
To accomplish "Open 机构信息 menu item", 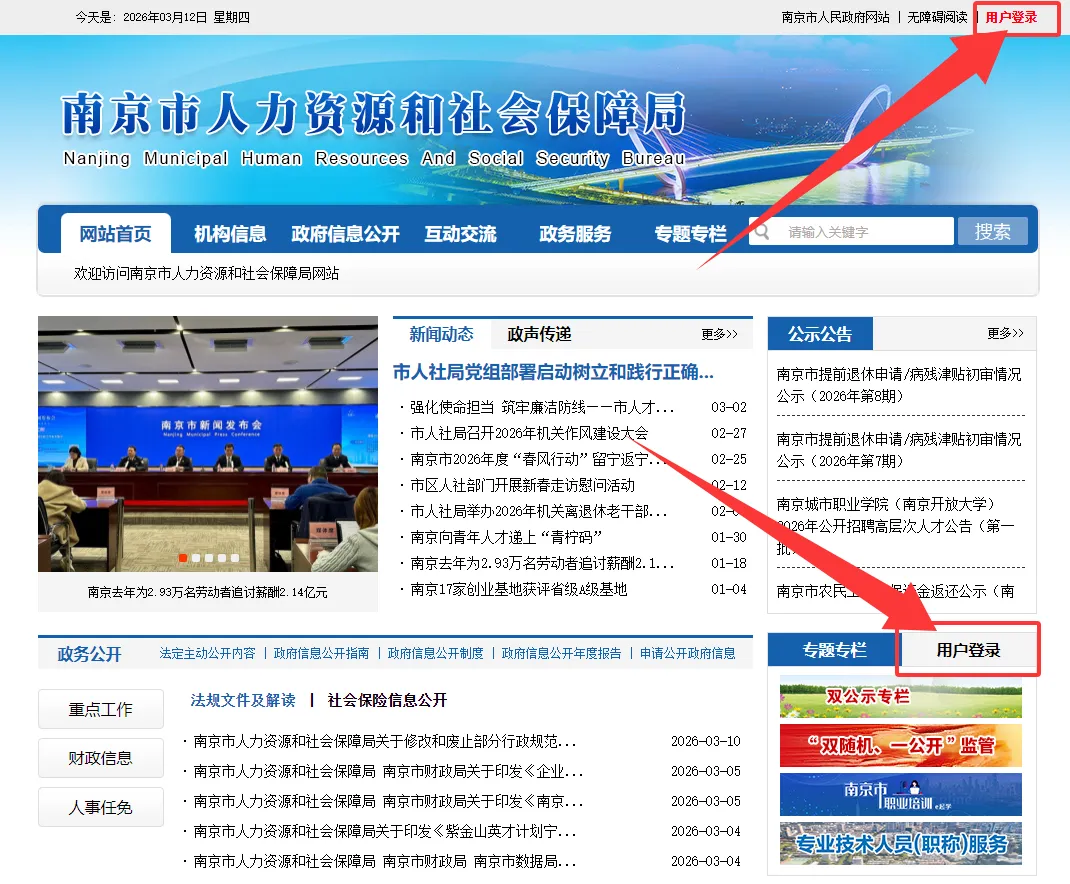I will [230, 233].
